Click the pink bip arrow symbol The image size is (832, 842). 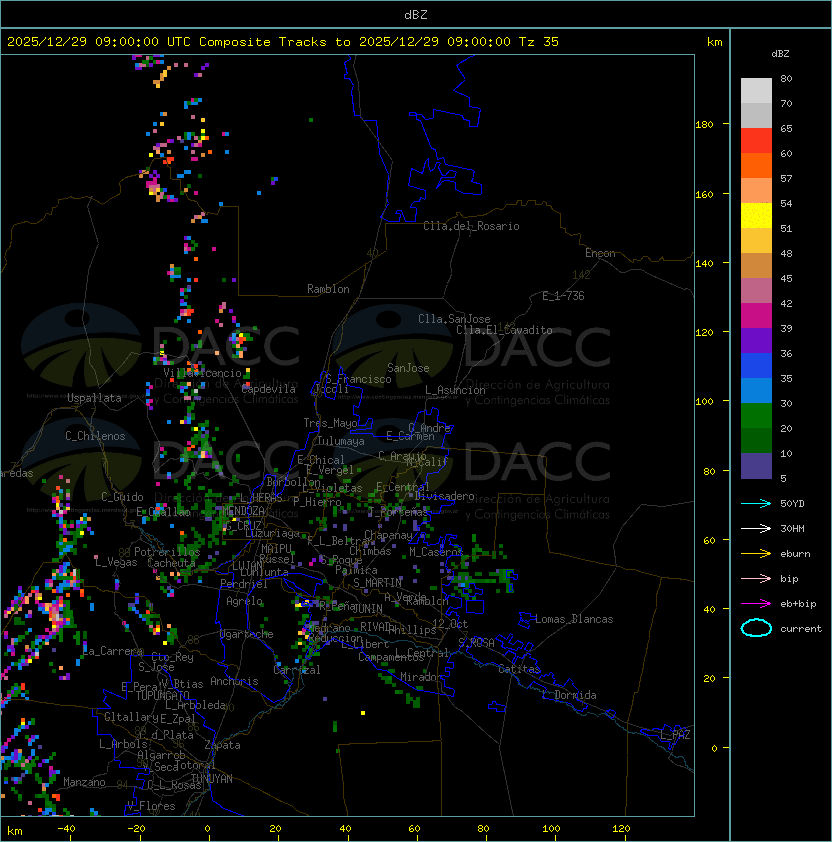click(756, 578)
